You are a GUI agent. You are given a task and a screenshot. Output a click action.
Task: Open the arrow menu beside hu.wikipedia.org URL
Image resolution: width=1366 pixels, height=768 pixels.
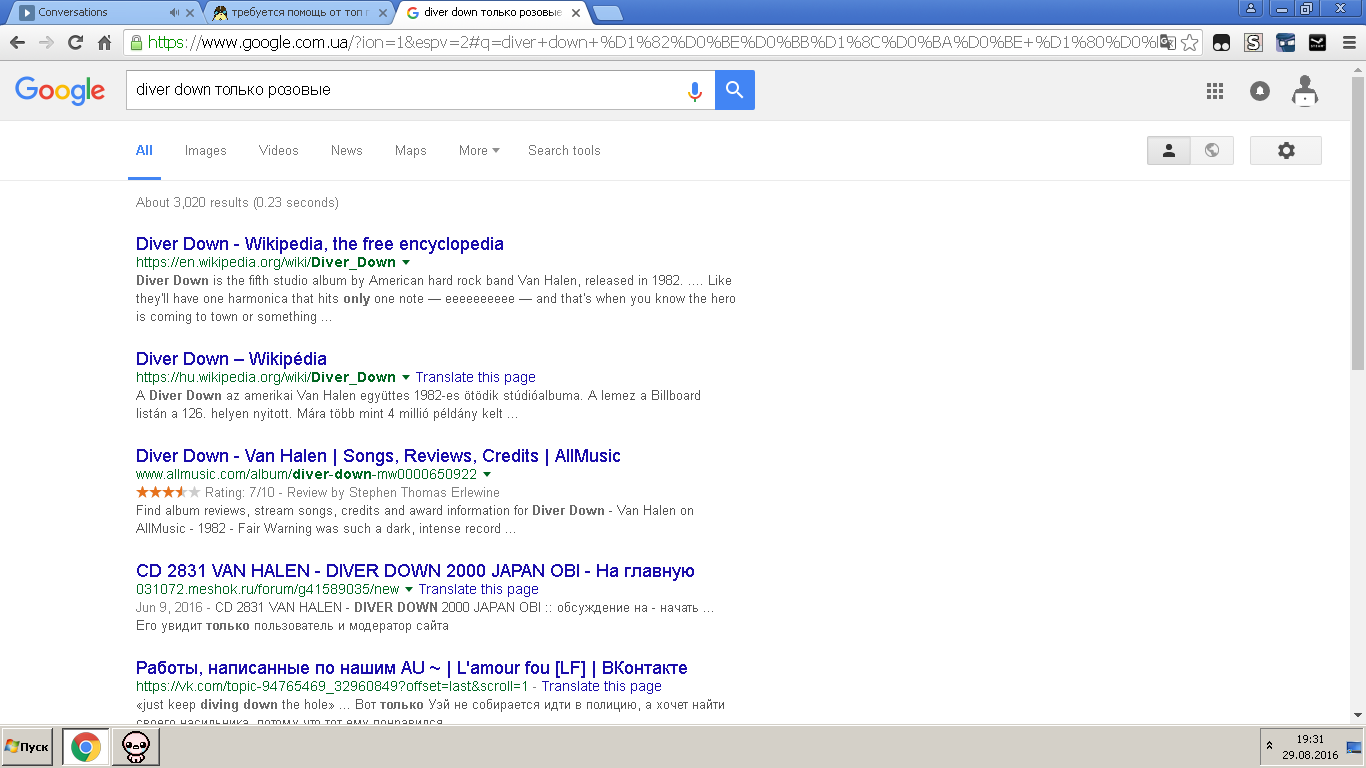tap(405, 378)
